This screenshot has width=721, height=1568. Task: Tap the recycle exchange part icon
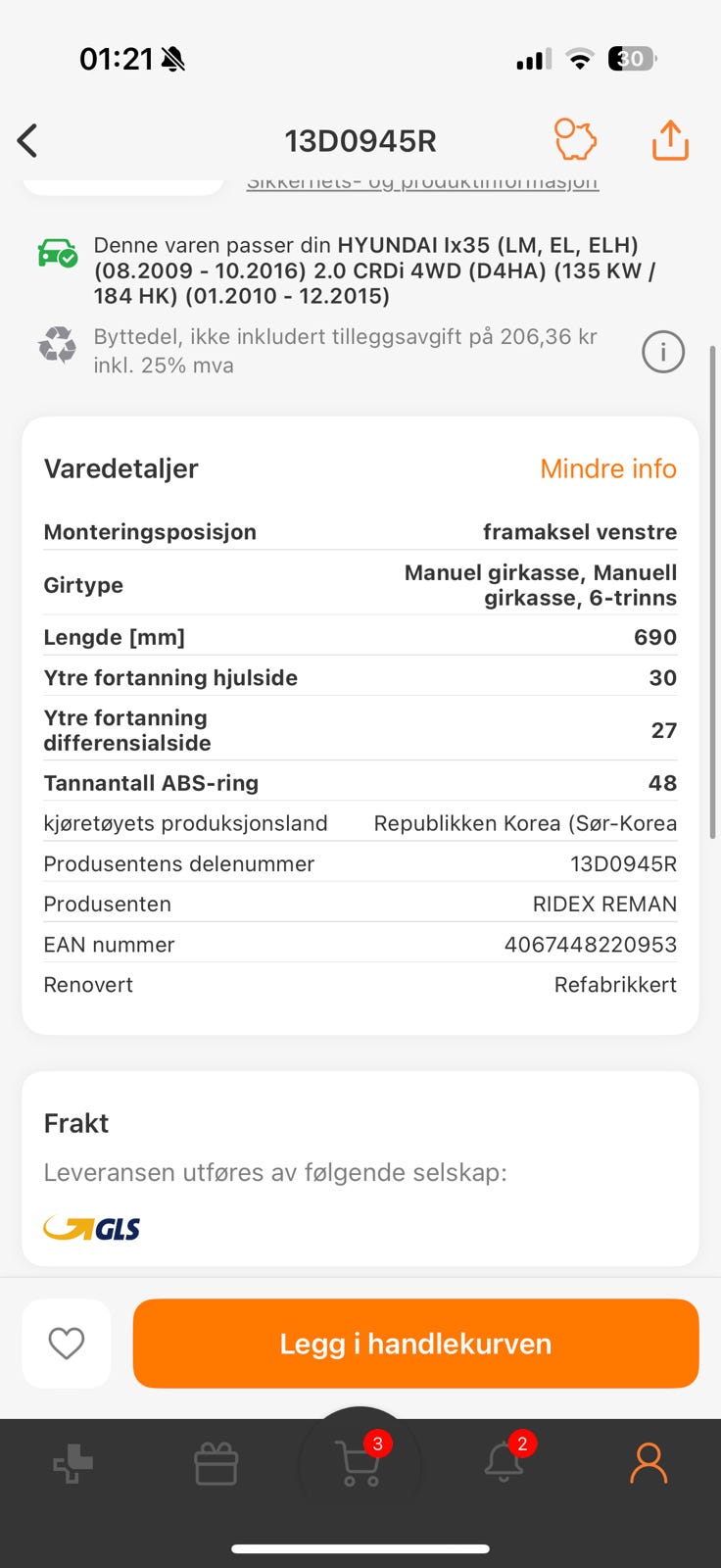(57, 345)
